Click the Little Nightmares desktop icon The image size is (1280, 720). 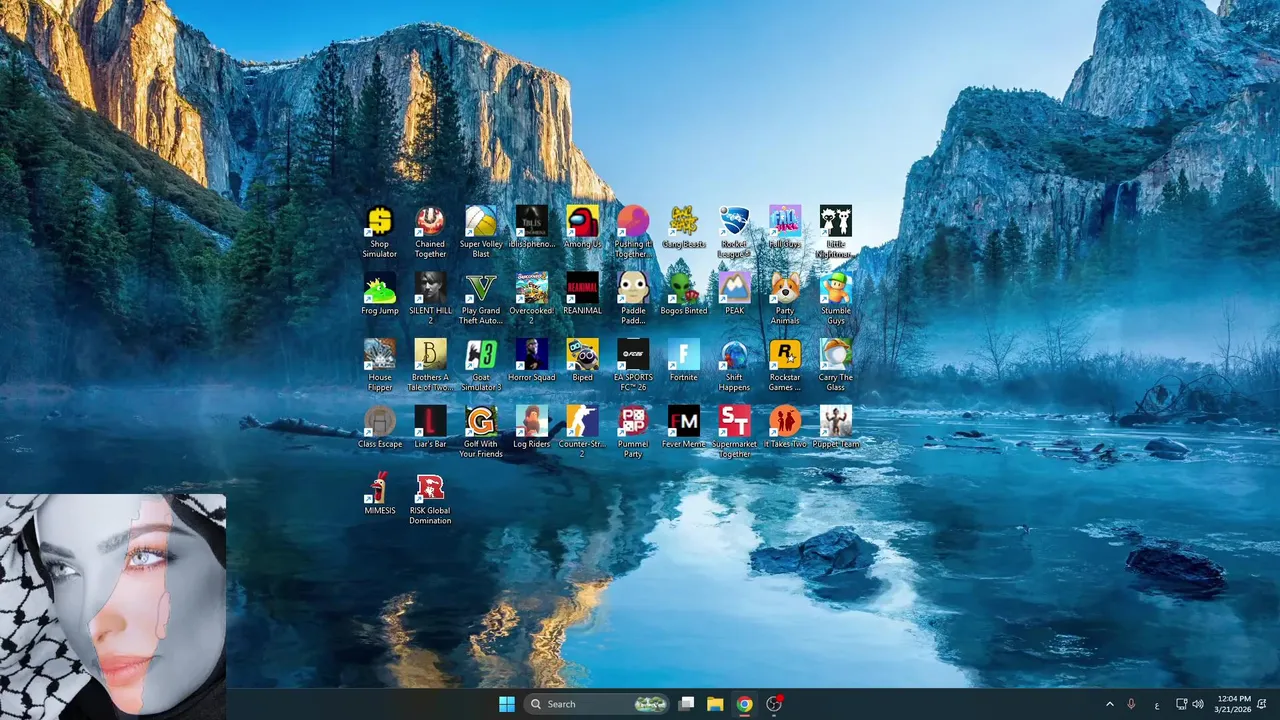[835, 232]
